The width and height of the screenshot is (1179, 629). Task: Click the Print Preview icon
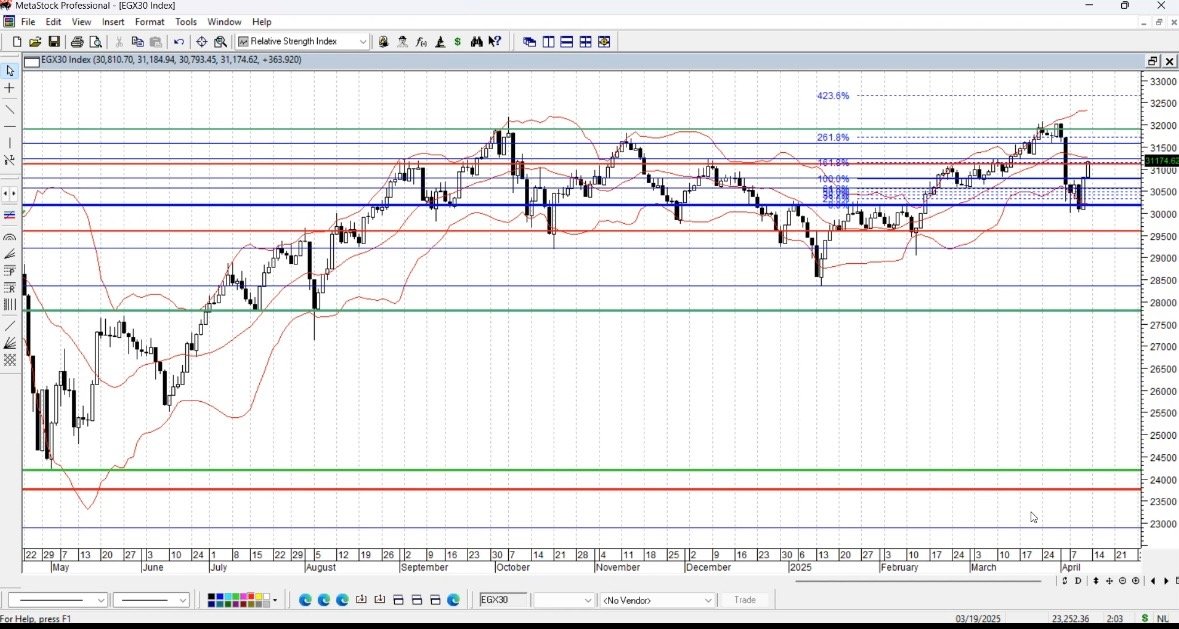point(96,42)
